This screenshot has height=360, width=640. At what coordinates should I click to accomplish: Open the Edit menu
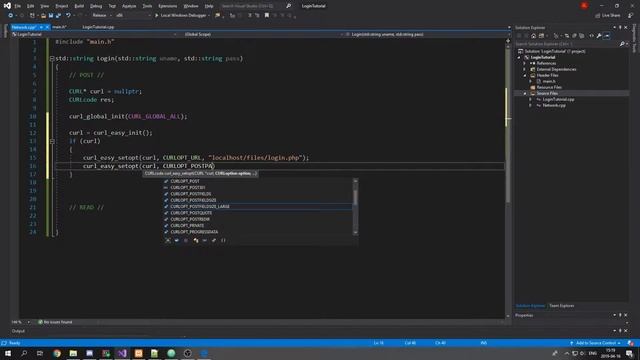[31, 6]
